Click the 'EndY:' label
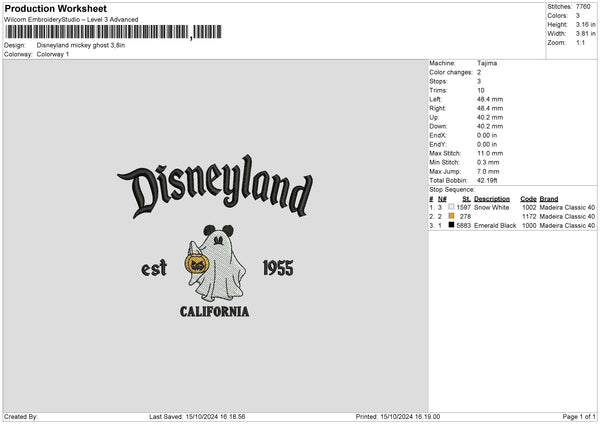The height and width of the screenshot is (424, 600). (x=438, y=144)
